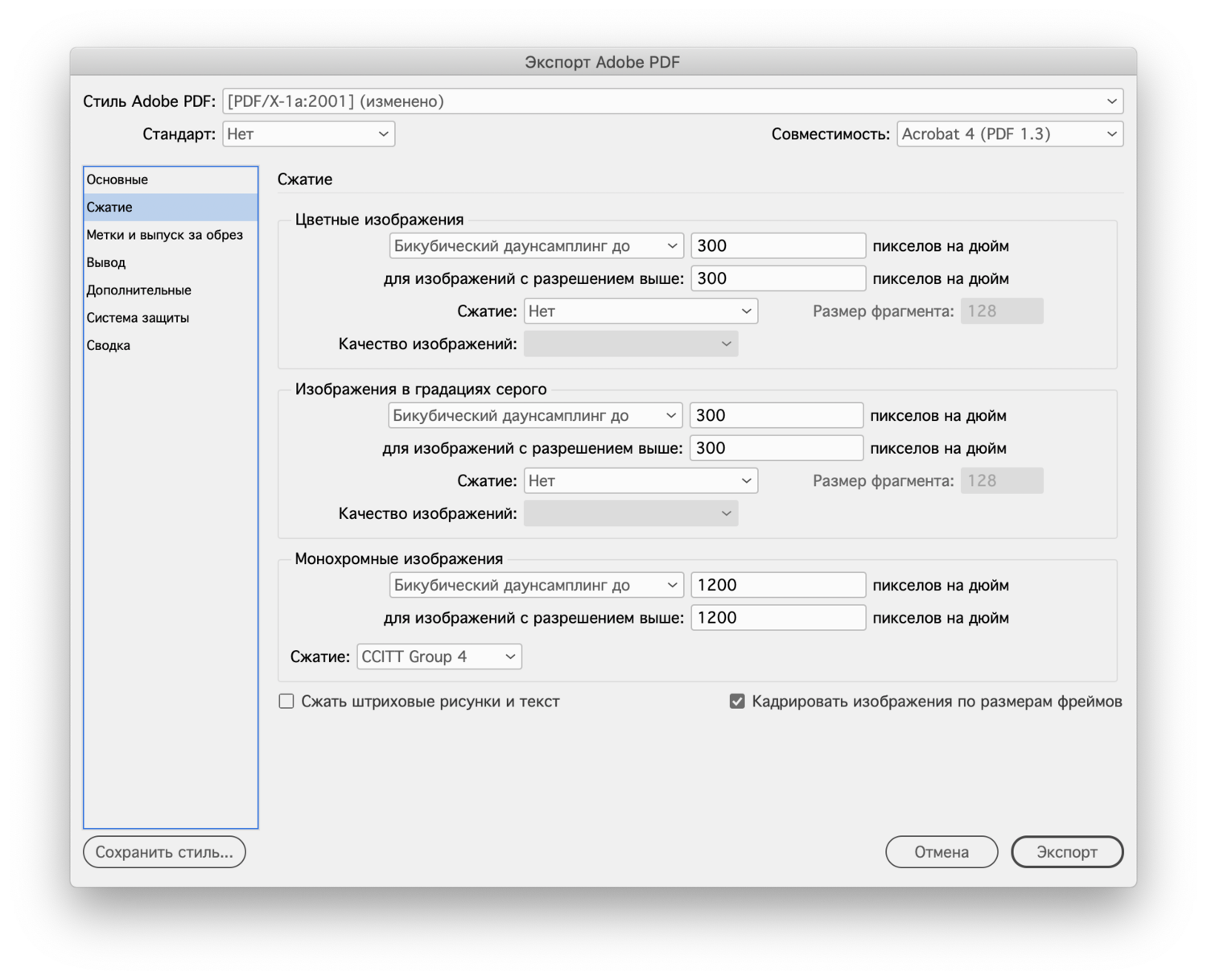The image size is (1207, 980).
Task: Open Метки и выпуск за обрез section
Action: (171, 235)
